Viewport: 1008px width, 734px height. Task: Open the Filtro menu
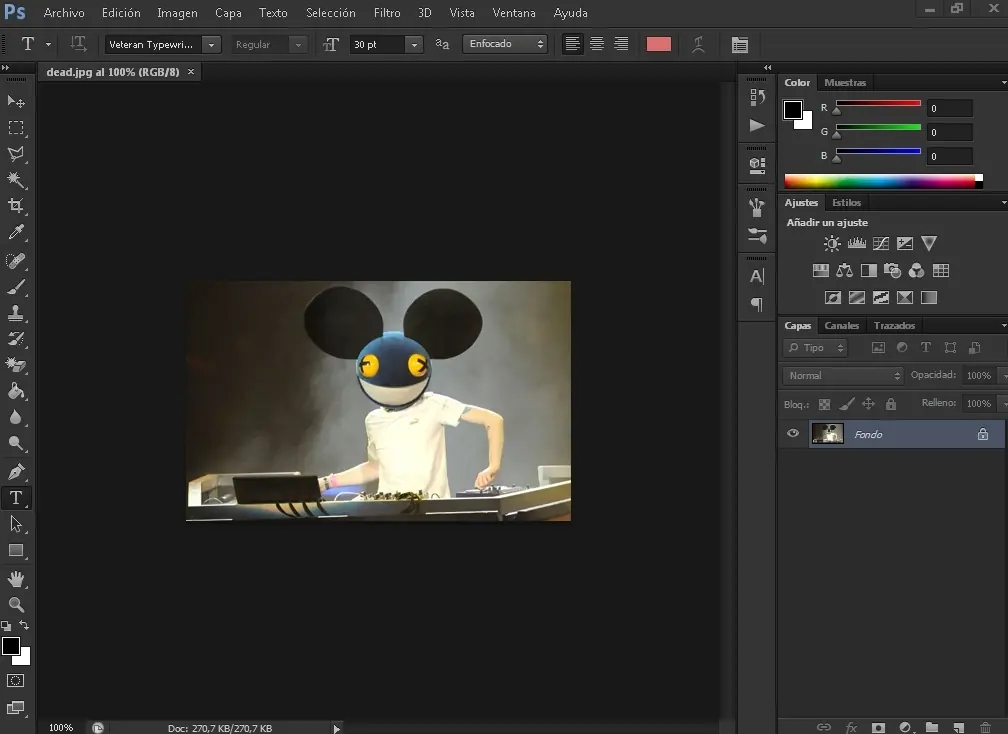coord(387,13)
